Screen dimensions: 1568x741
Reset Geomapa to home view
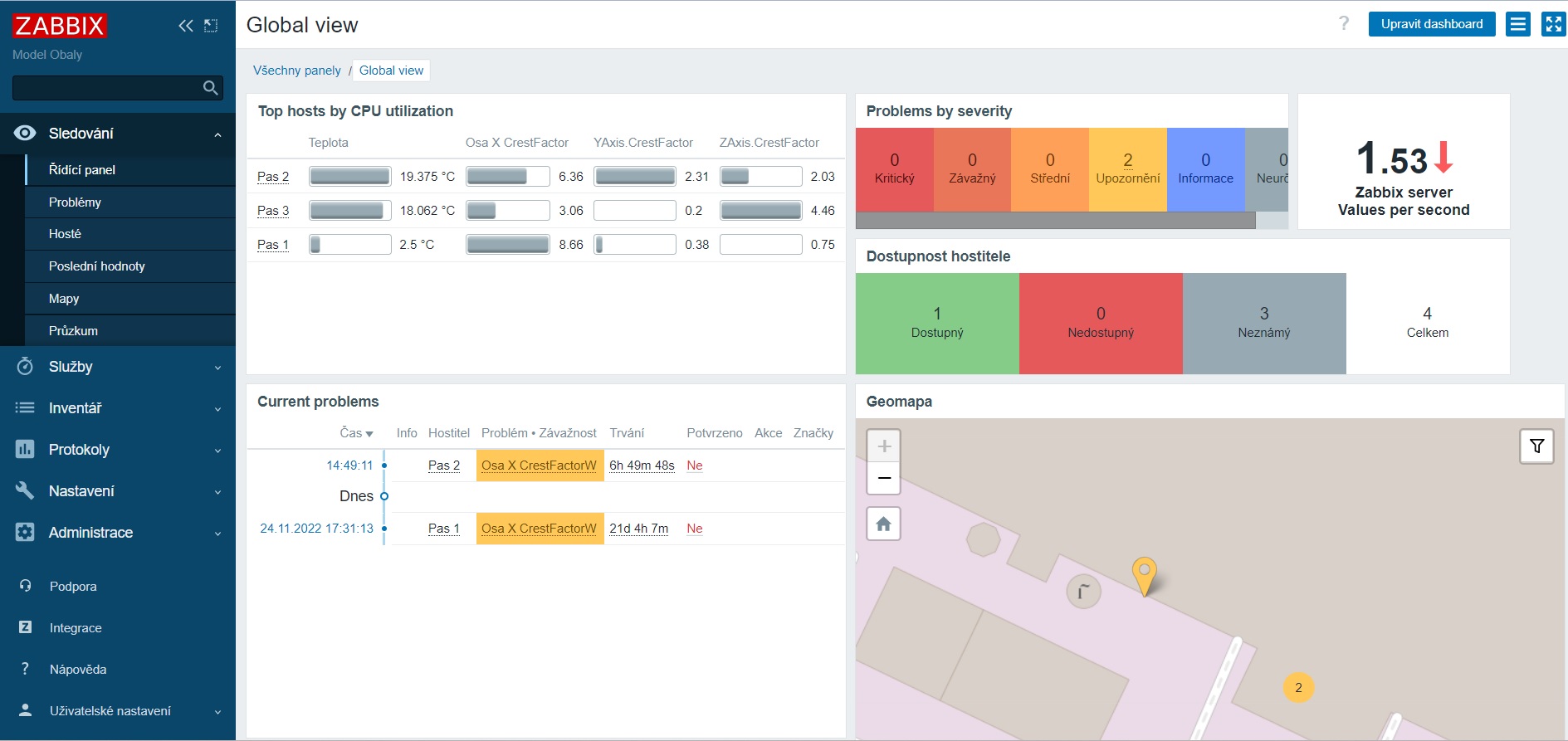coord(884,524)
